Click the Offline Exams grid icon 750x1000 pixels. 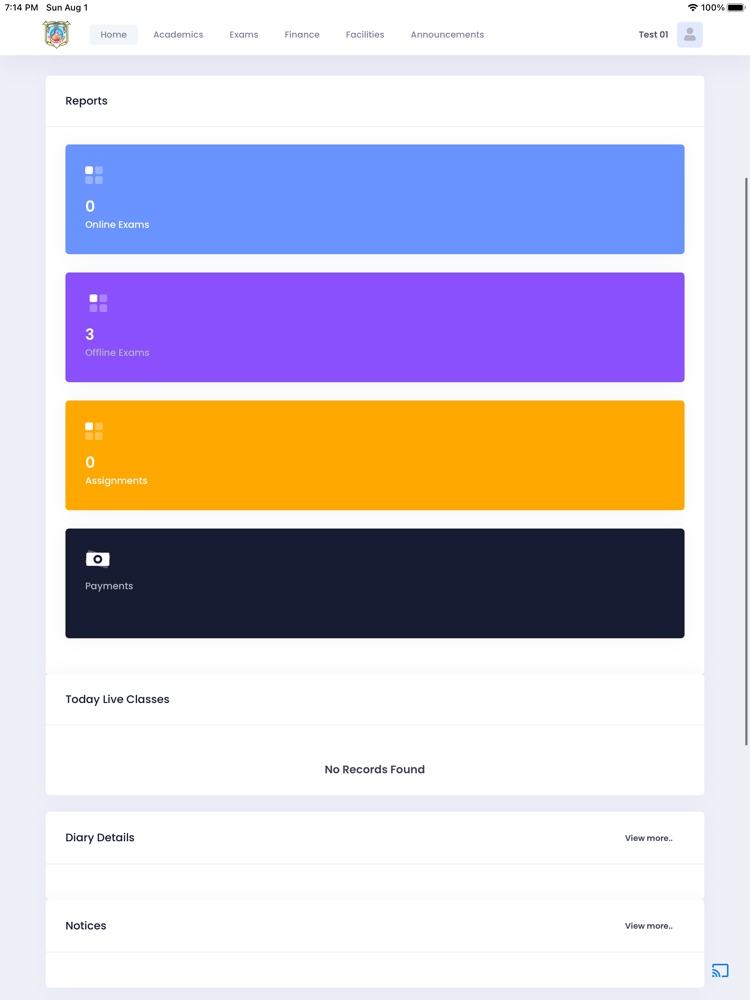pos(98,303)
